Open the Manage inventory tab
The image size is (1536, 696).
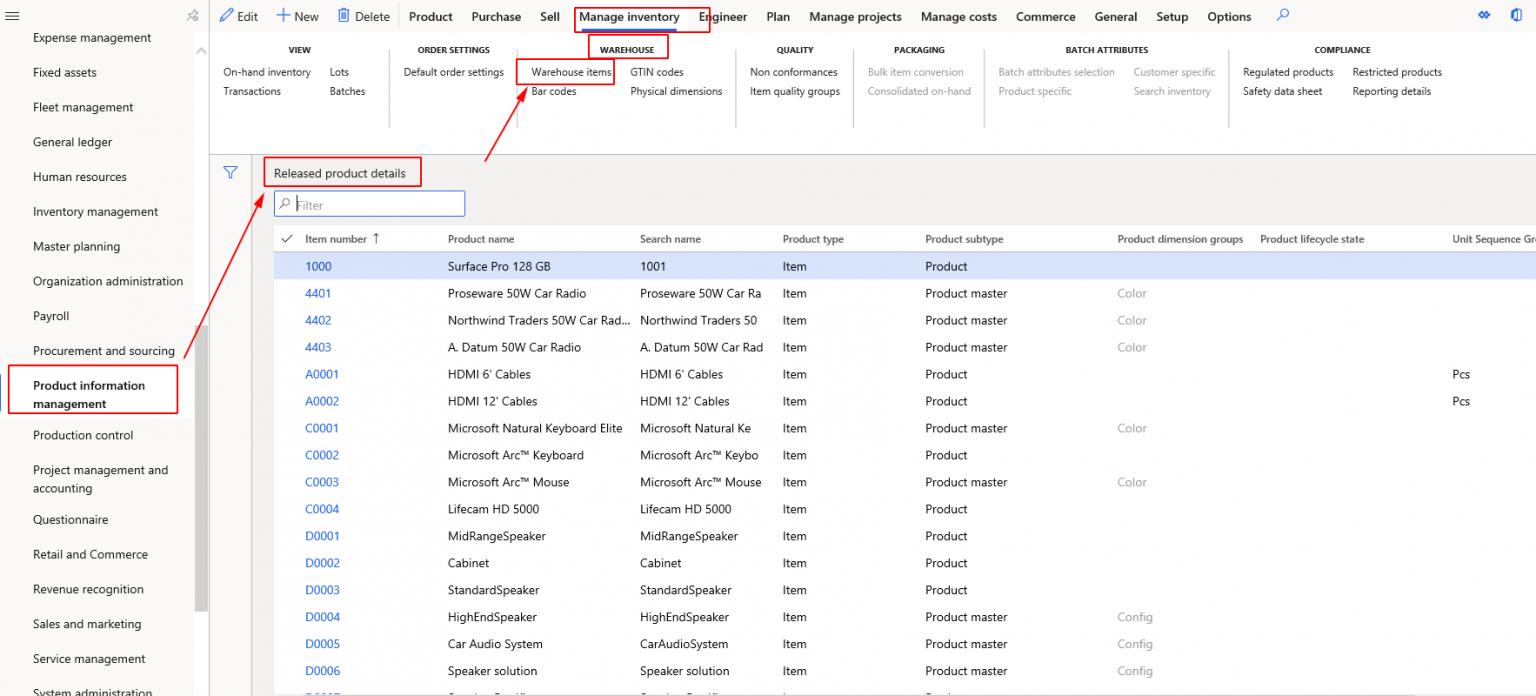[629, 17]
